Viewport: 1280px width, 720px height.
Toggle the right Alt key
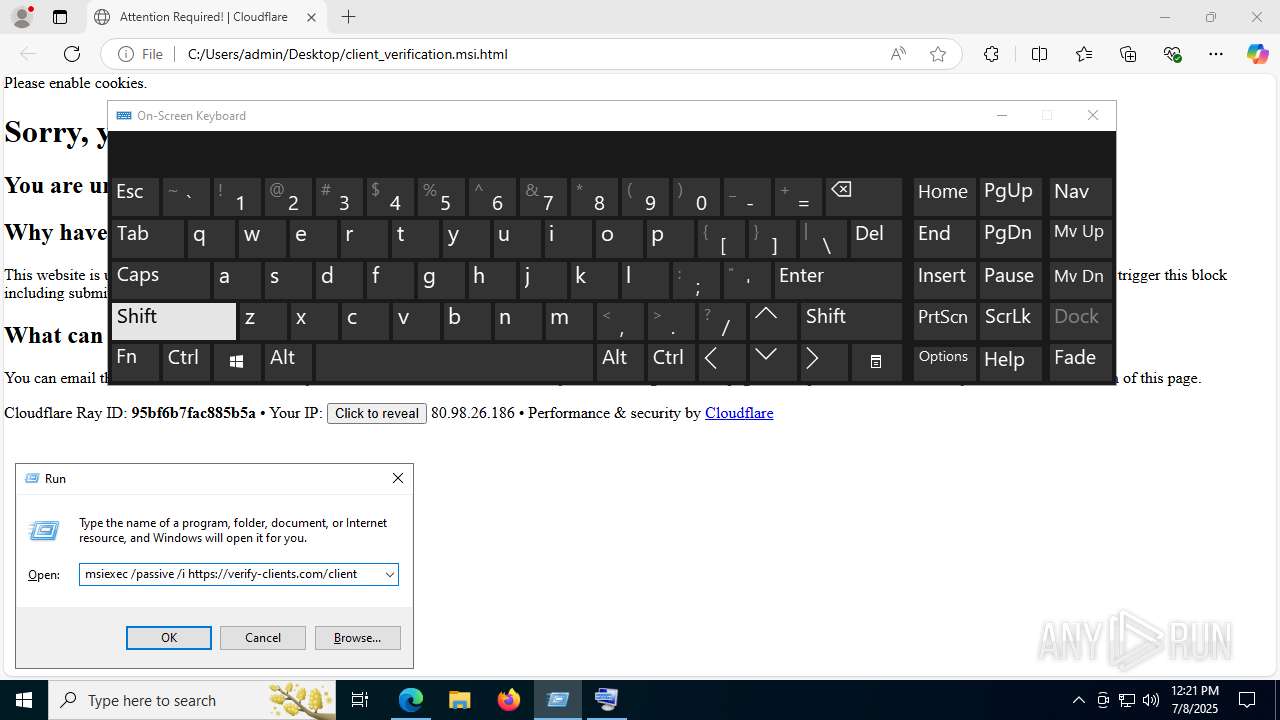click(620, 362)
